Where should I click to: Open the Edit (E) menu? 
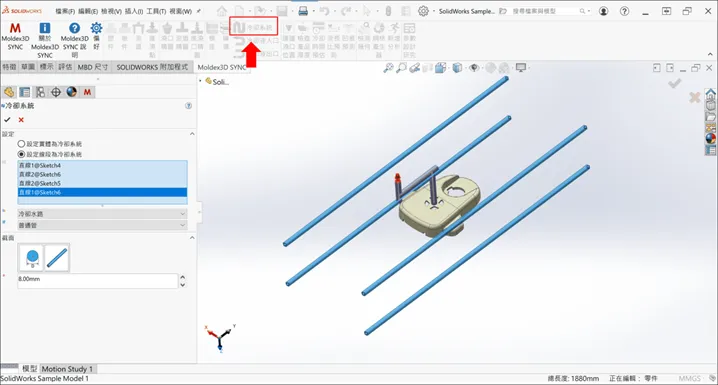click(x=88, y=11)
